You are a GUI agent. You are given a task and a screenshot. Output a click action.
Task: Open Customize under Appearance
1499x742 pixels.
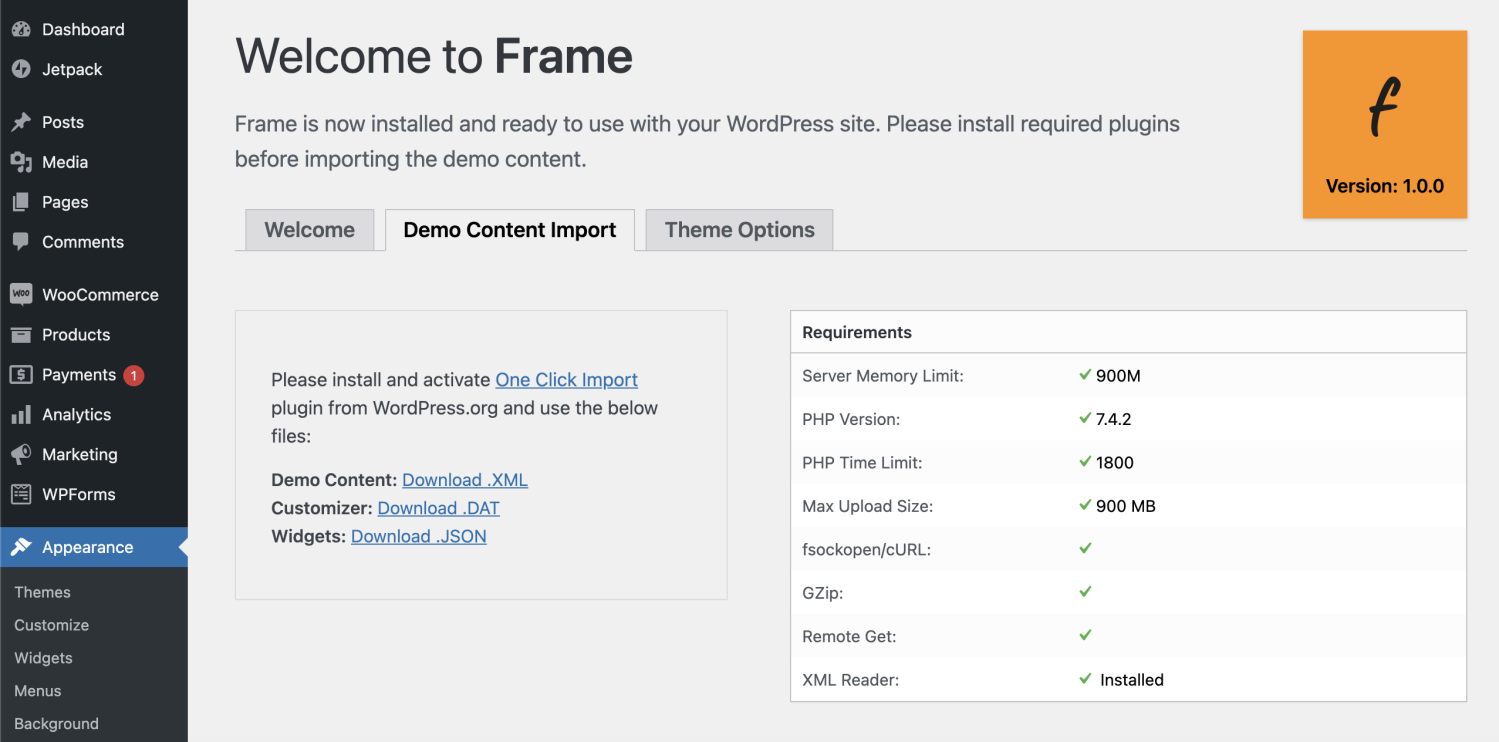50,624
